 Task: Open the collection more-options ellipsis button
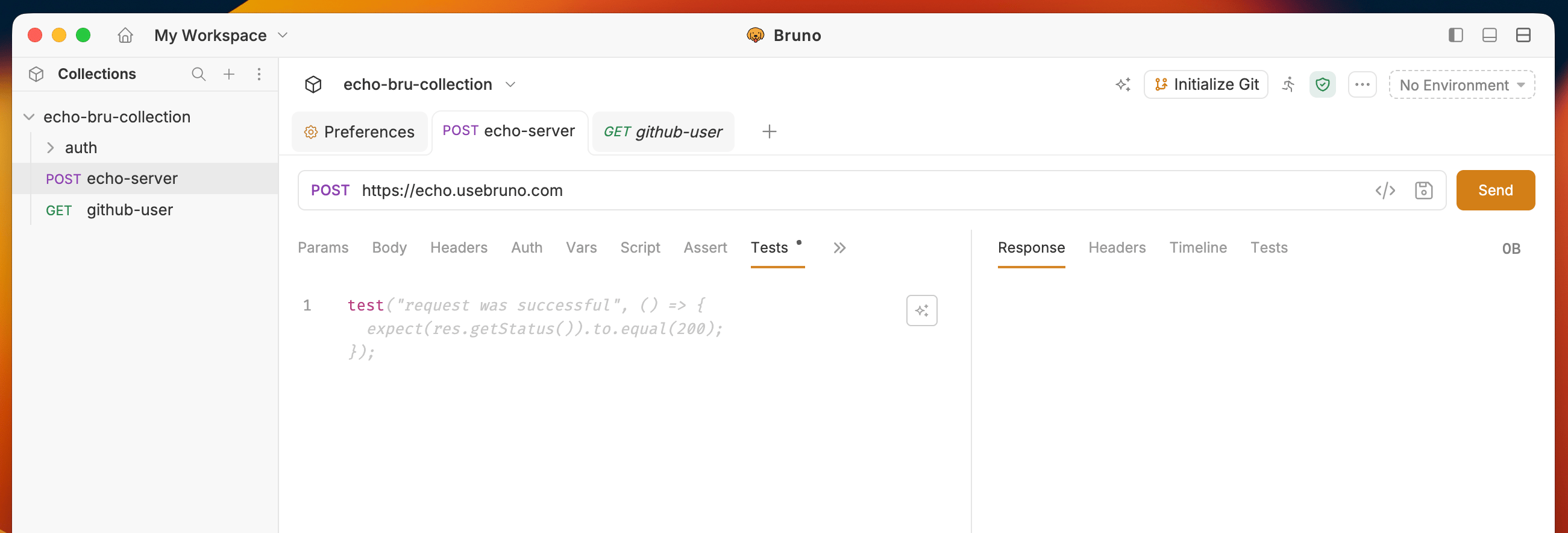[x=1363, y=84]
